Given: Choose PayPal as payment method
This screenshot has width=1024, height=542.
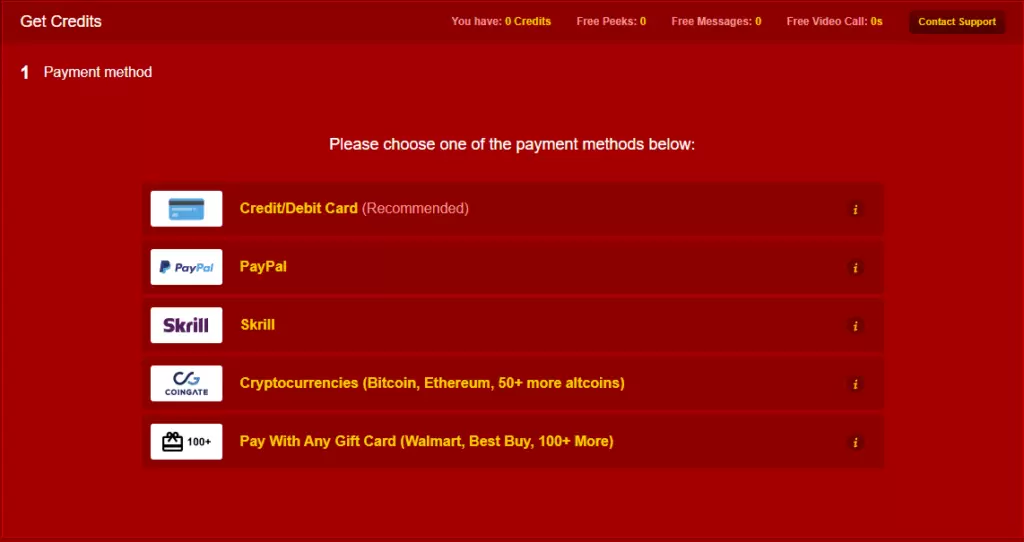Looking at the screenshot, I should coord(513,267).
